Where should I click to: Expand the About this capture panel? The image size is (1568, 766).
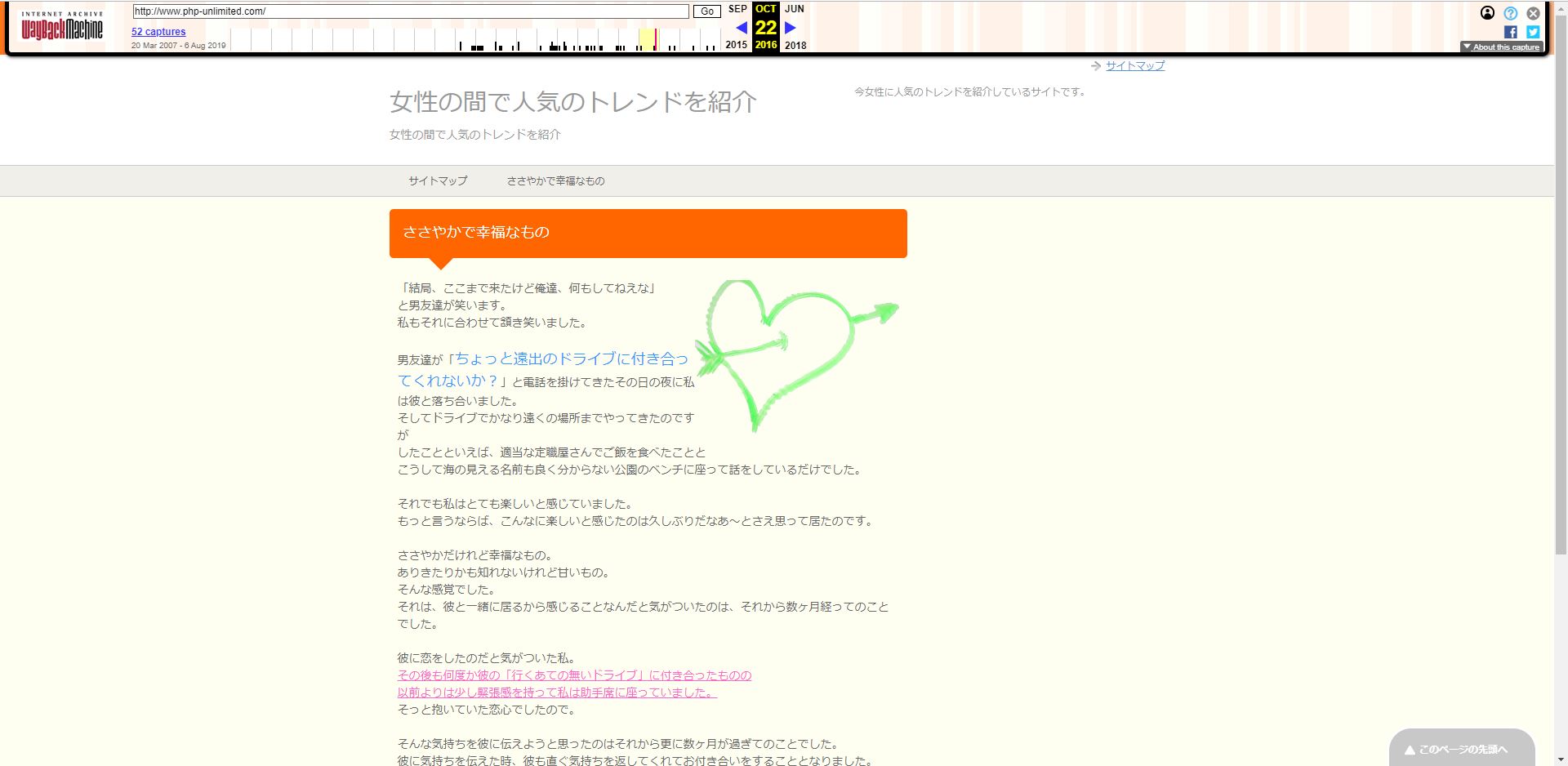coord(1501,47)
